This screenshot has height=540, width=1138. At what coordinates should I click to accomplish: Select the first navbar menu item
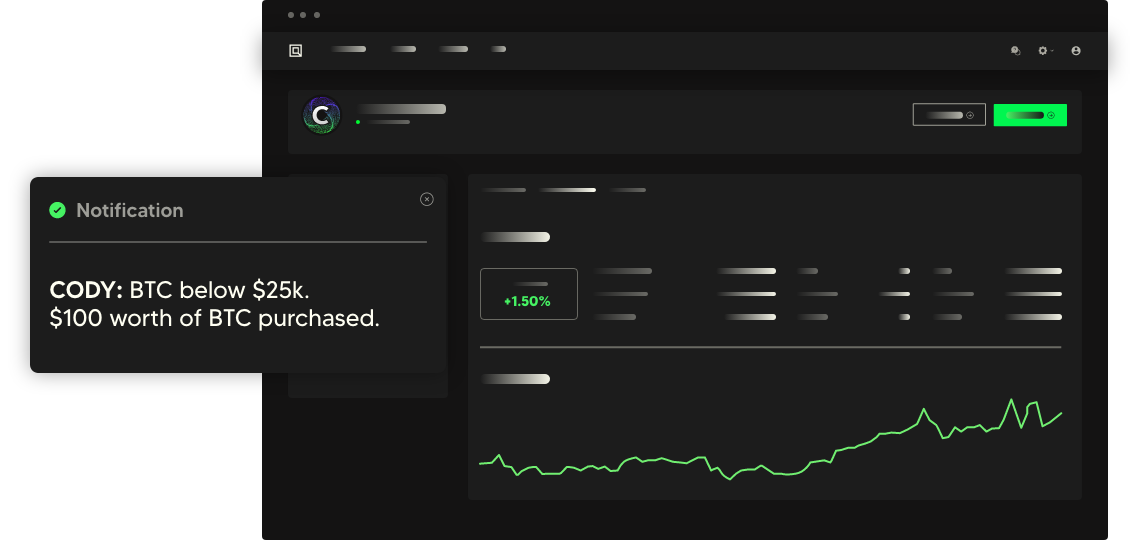click(x=348, y=49)
